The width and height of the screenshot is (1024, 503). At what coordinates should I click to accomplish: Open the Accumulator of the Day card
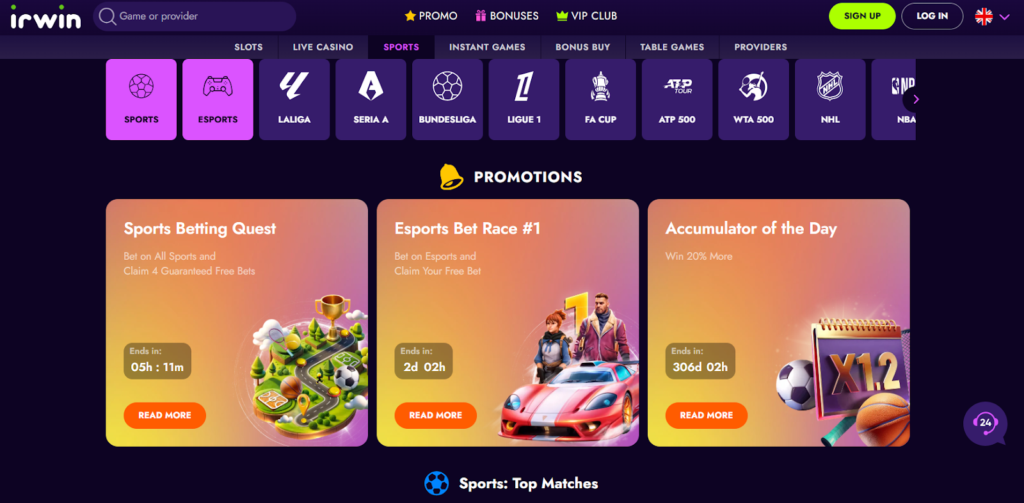[x=778, y=323]
